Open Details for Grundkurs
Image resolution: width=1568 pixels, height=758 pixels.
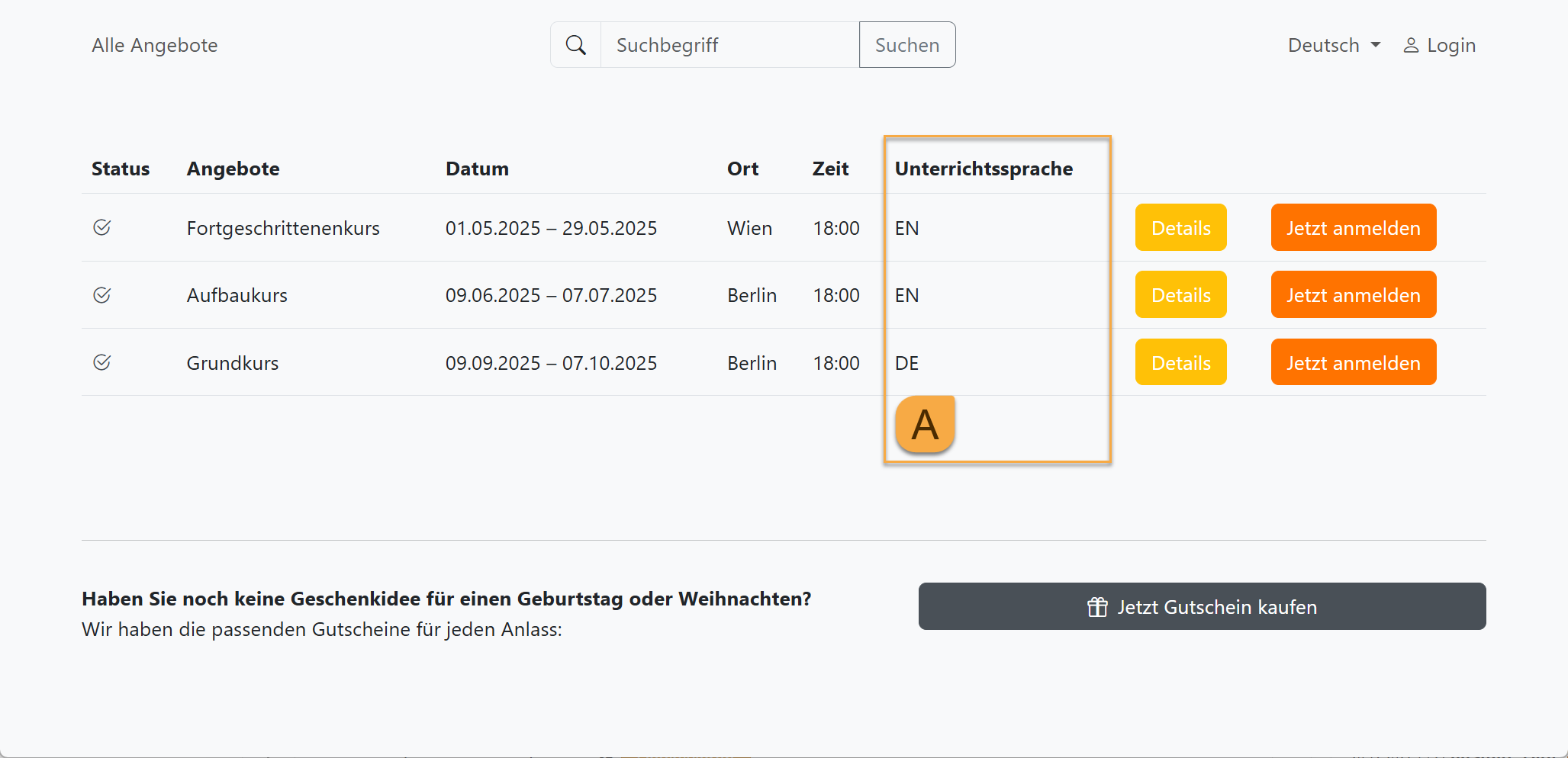(1180, 361)
